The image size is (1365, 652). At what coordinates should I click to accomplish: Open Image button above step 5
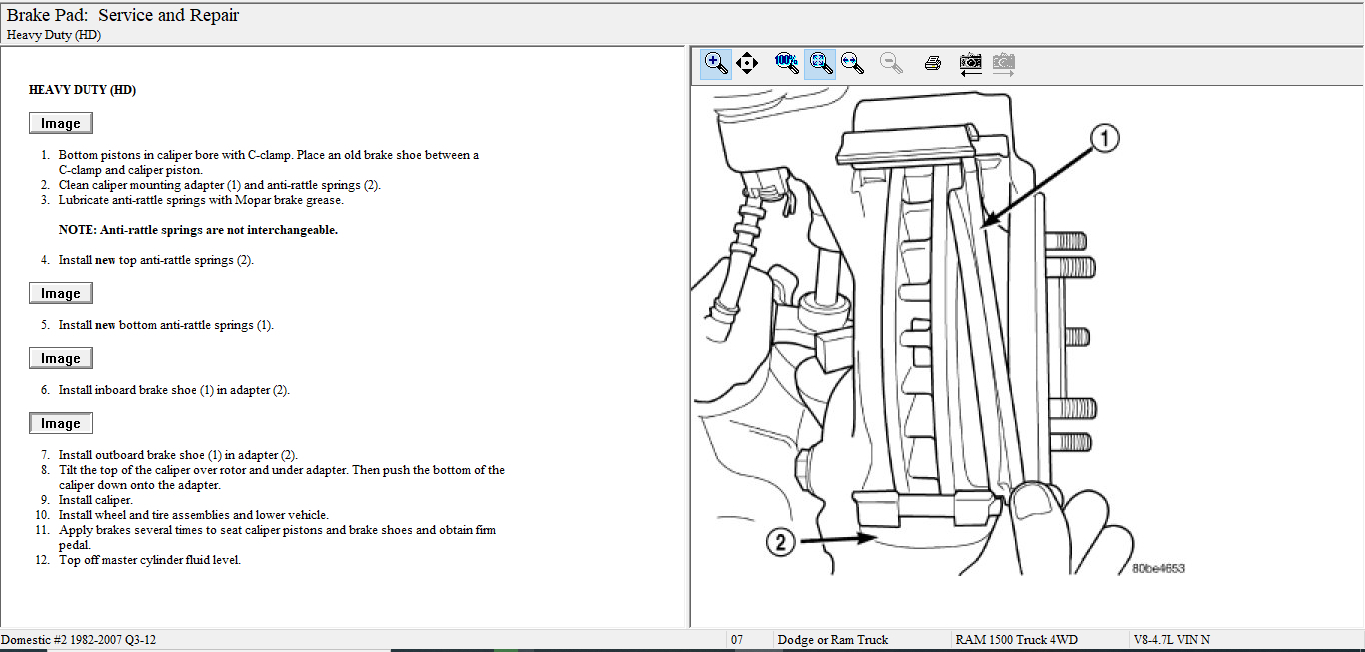tap(61, 293)
